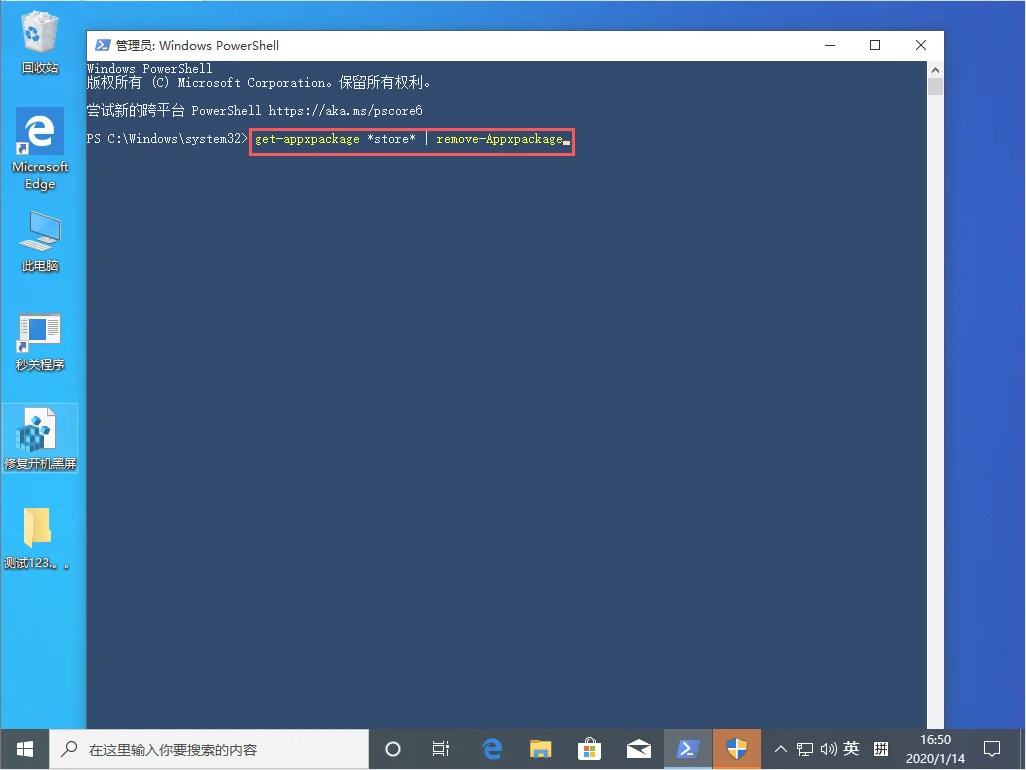Viewport: 1026px width, 770px height.
Task: Launch Edge from the taskbar
Action: (491, 749)
